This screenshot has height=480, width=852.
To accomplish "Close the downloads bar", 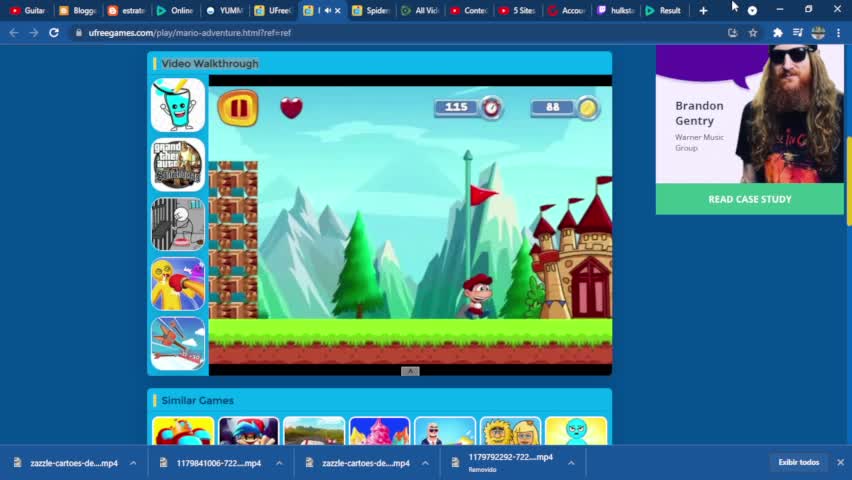I will (x=841, y=462).
